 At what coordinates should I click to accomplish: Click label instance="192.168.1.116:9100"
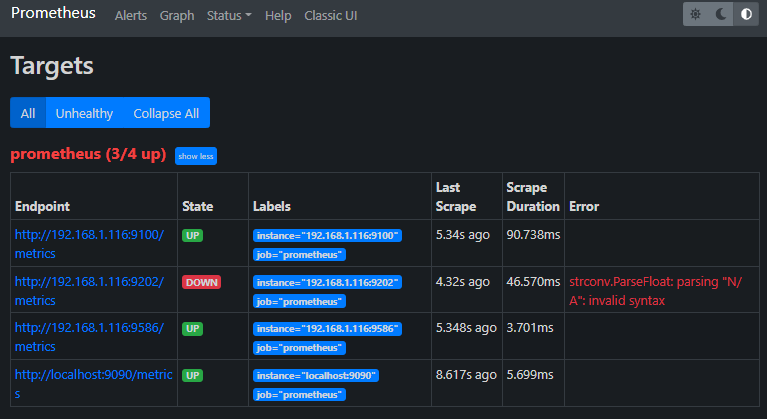click(x=327, y=236)
